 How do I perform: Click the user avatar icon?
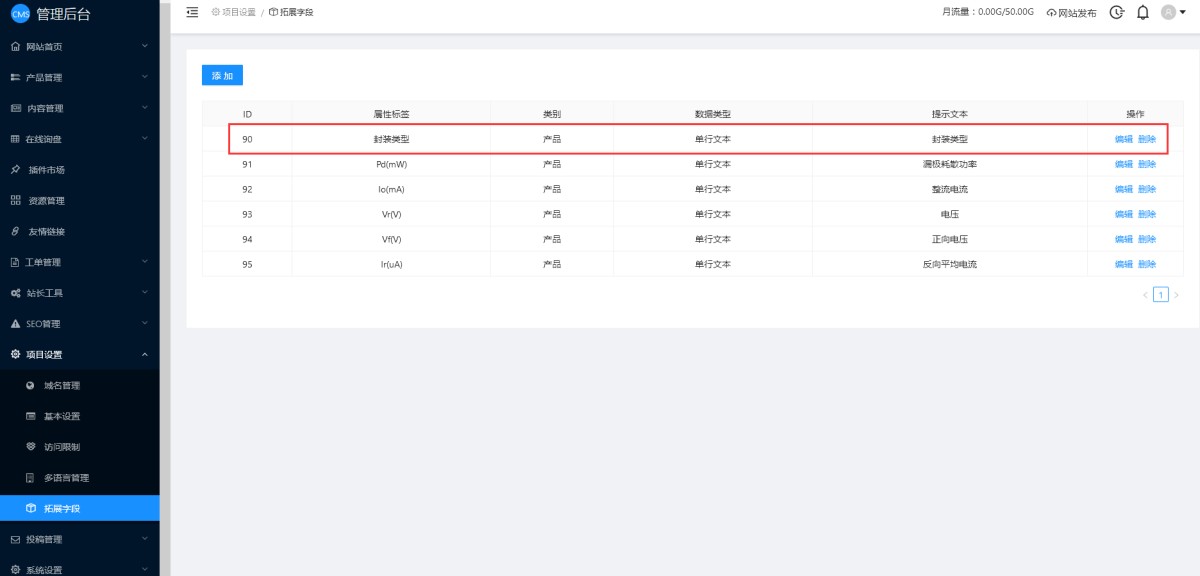pos(1168,13)
